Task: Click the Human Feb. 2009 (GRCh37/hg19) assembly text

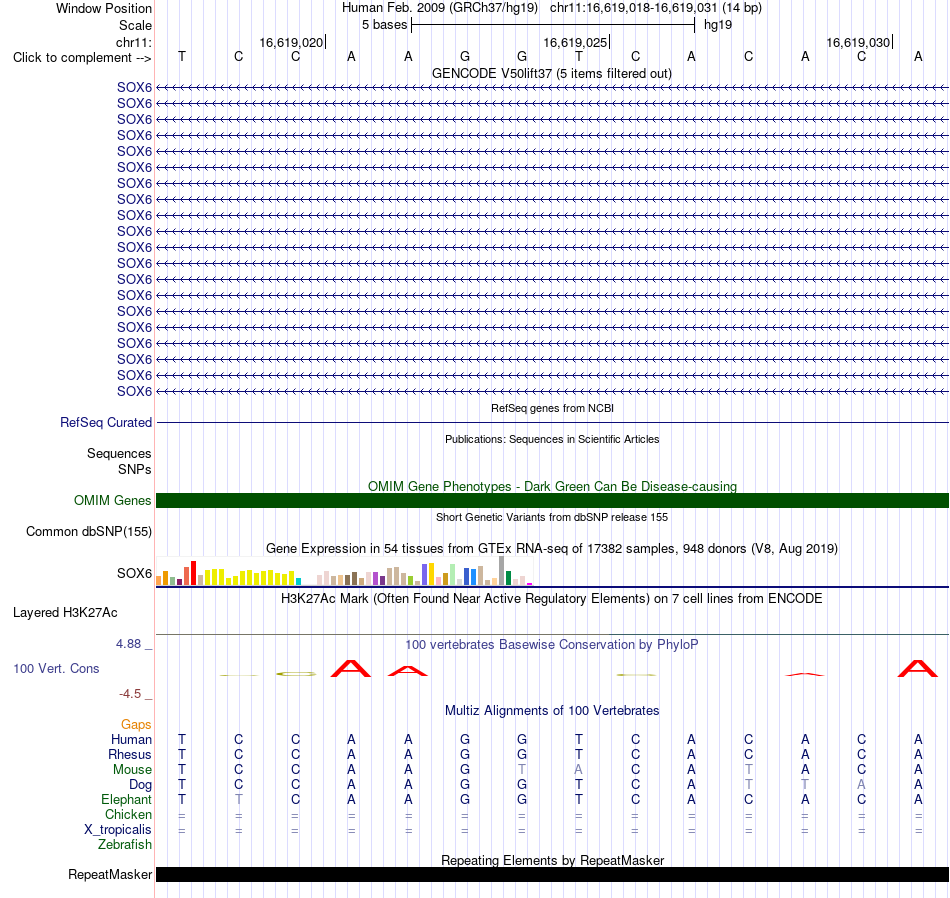Action: (x=440, y=8)
